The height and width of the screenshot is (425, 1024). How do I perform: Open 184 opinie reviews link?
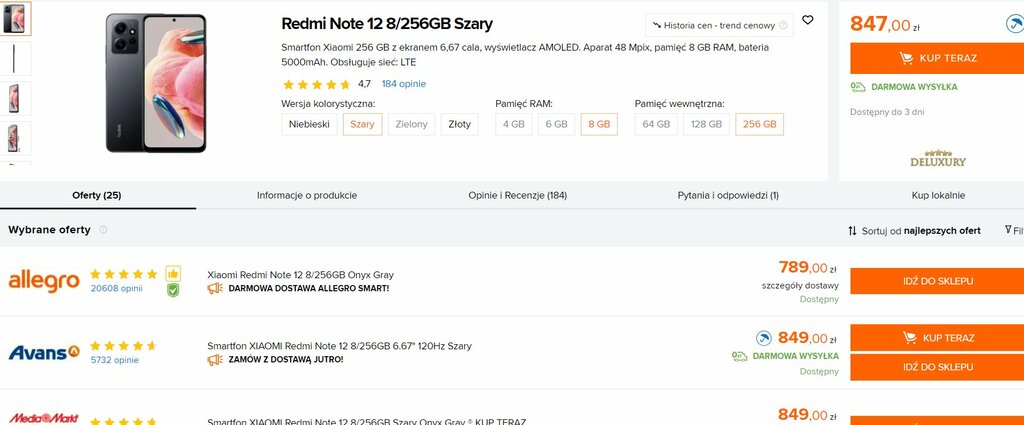pos(404,84)
